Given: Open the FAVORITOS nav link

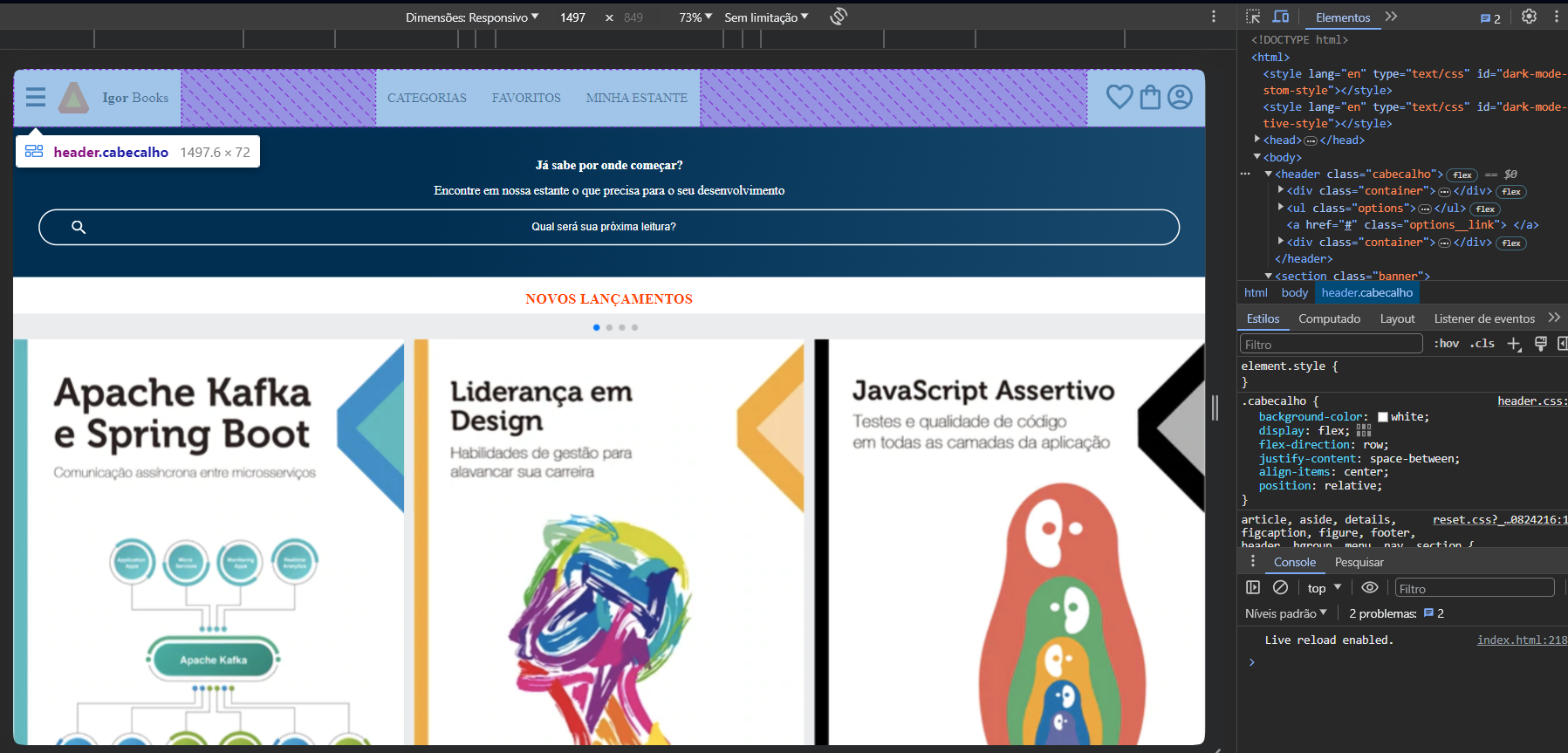Looking at the screenshot, I should 526,98.
